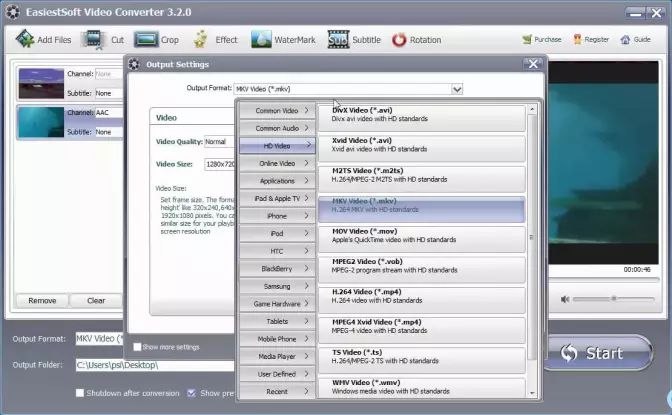
Task: Choose H.264 Video (*.mp4) format
Action: click(x=422, y=300)
